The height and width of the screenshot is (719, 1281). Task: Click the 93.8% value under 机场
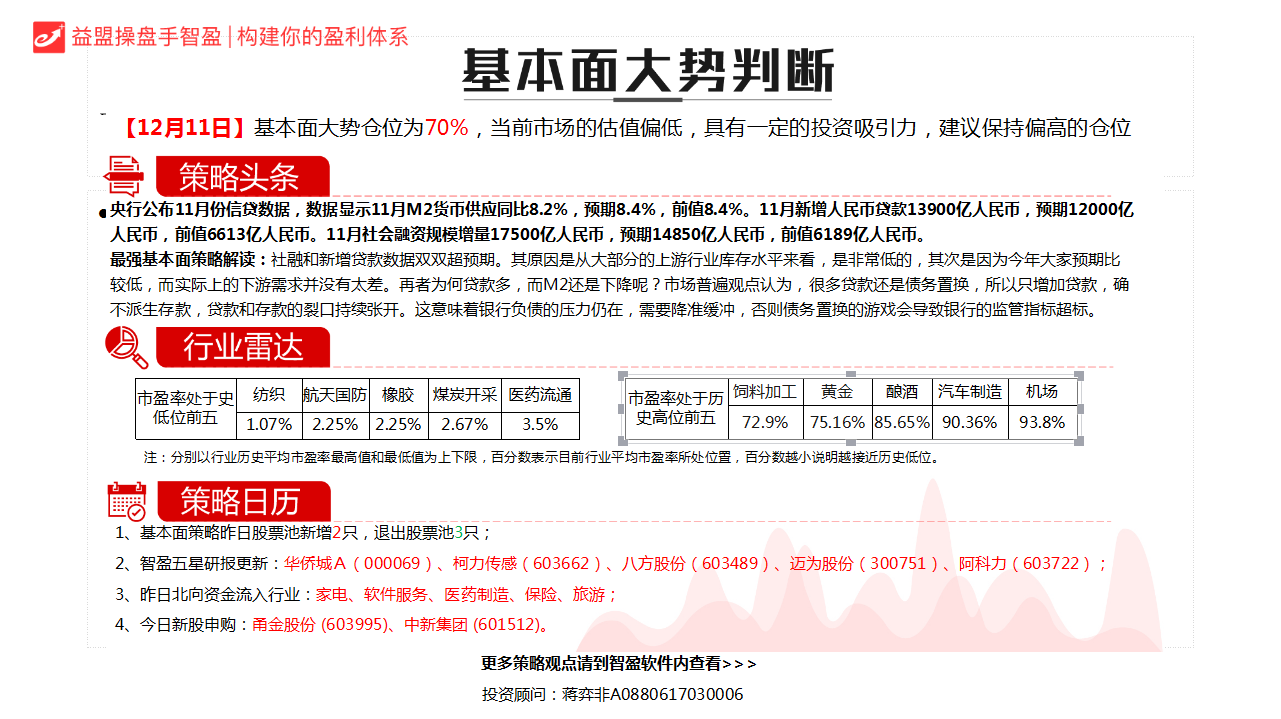point(1042,422)
